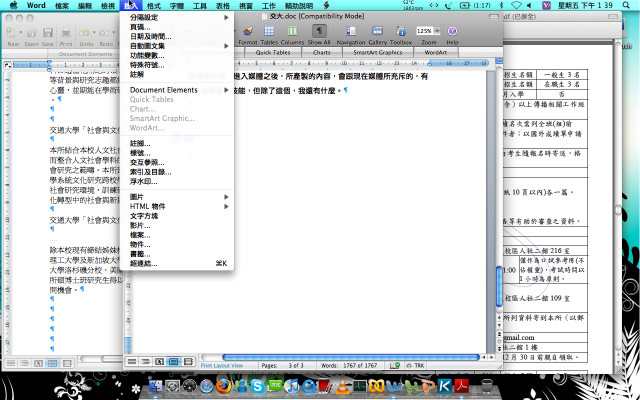Choose 交互參照... menu item

click(178, 162)
